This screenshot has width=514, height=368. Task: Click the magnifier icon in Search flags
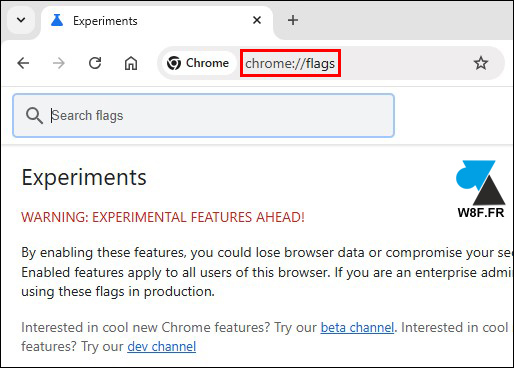[34, 116]
